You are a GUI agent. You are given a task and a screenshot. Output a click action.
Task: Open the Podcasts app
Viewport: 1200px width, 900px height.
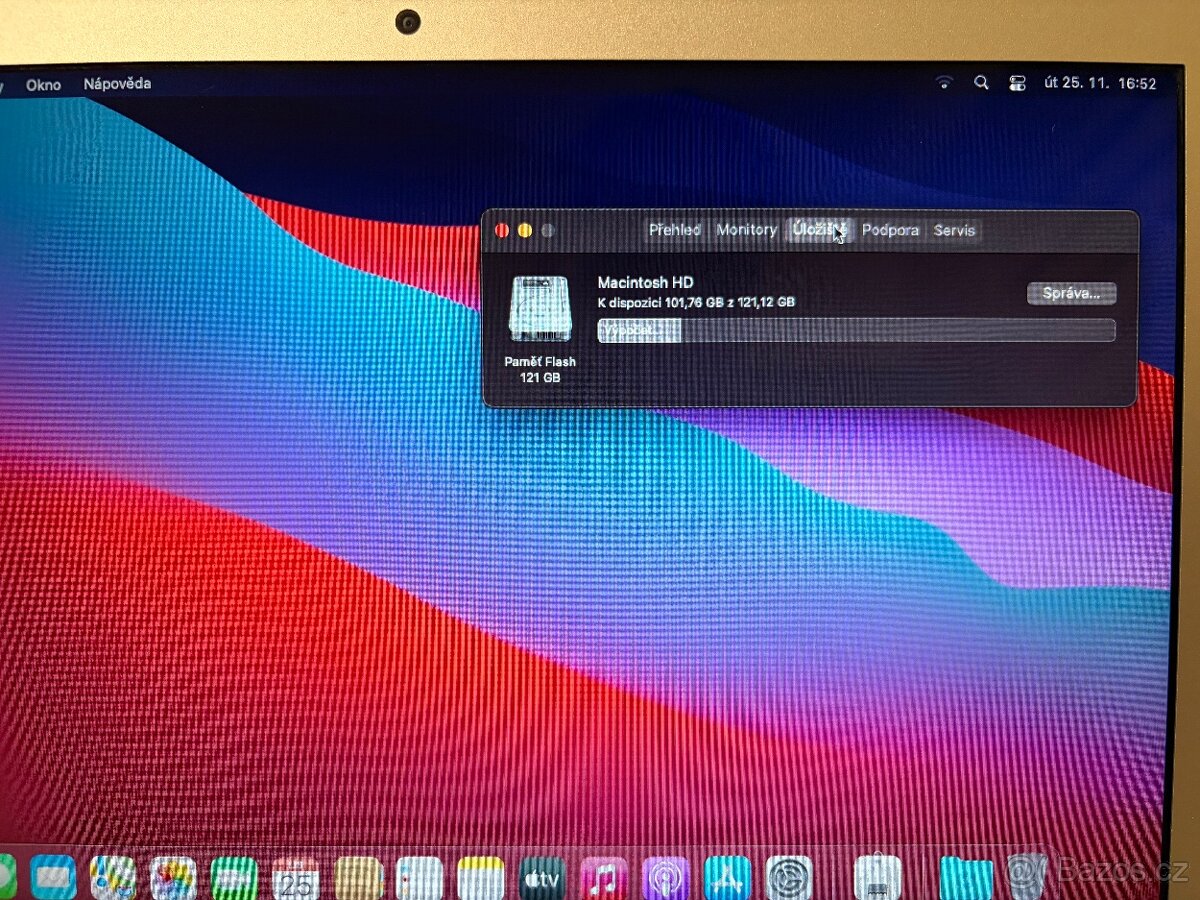(x=665, y=878)
